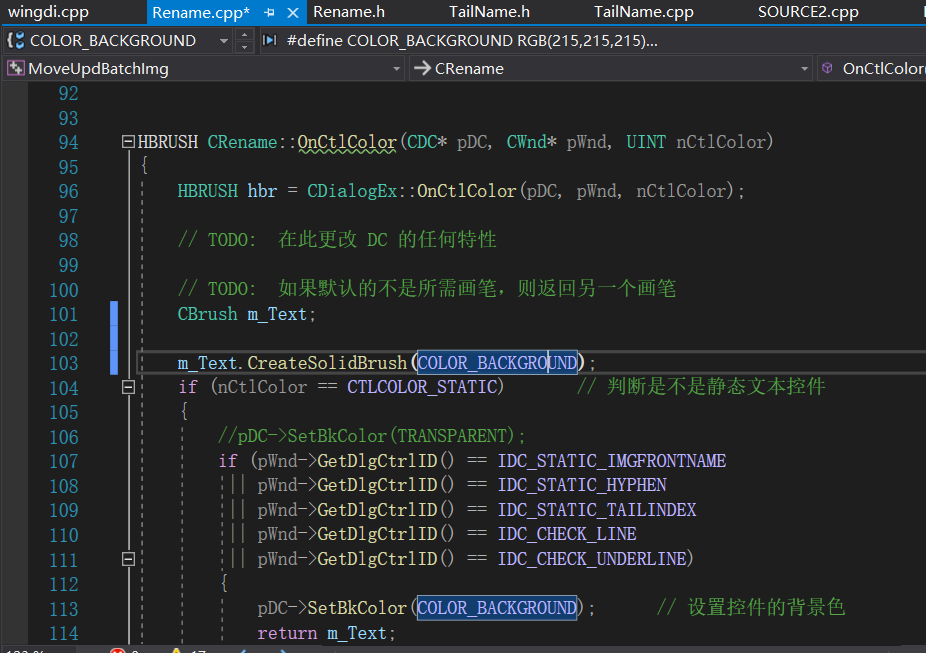The width and height of the screenshot is (926, 653).
Task: Collapse the if block at line 111
Action: [x=128, y=558]
